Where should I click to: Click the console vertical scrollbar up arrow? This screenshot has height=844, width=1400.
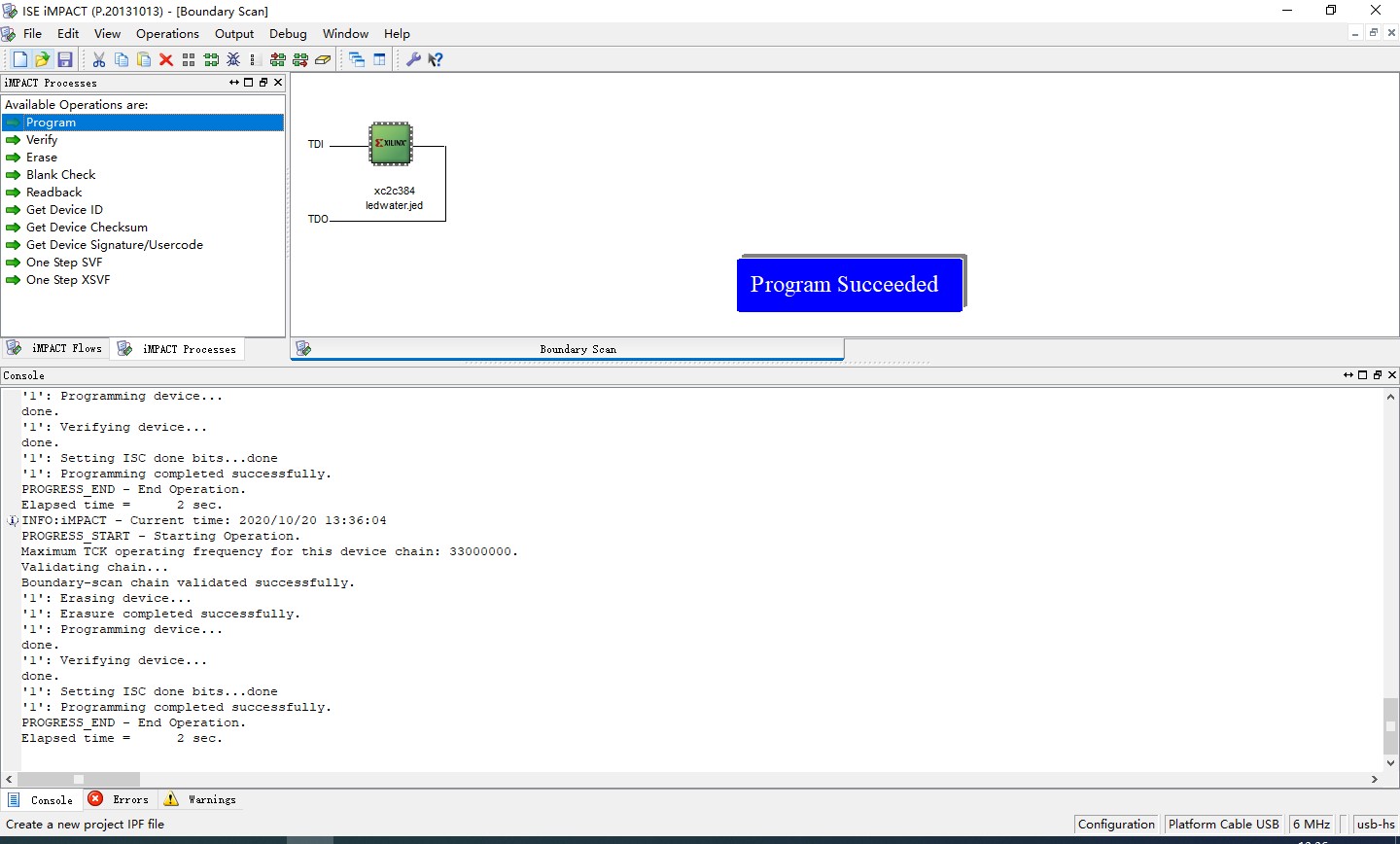click(x=1391, y=397)
